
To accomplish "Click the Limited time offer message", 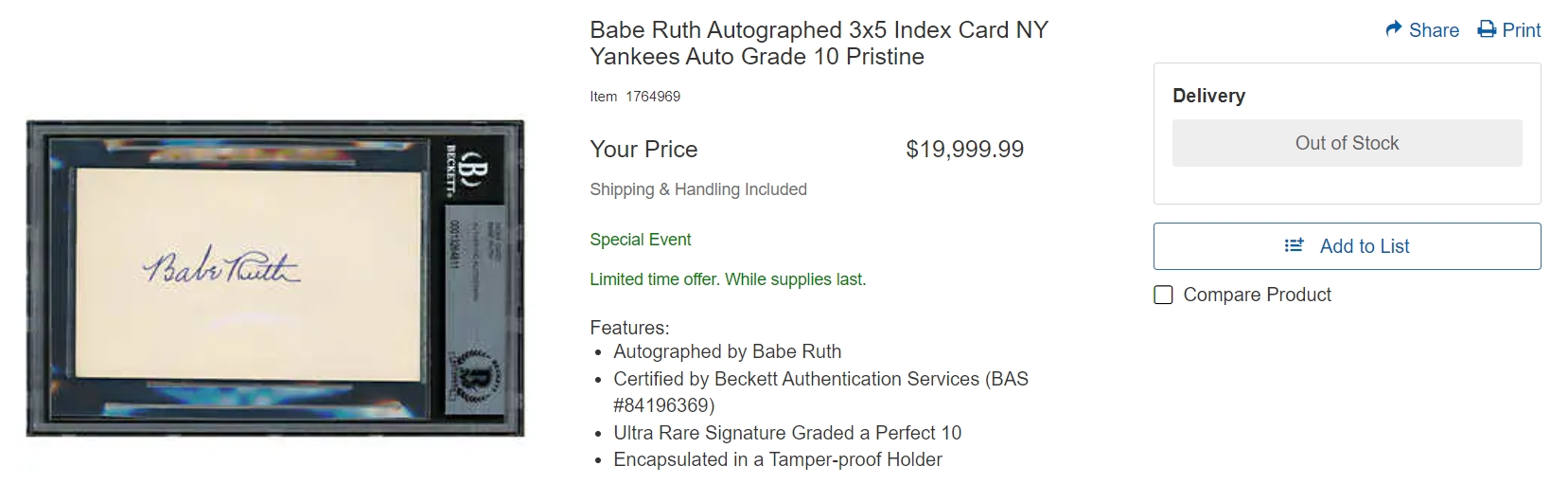I will point(728,279).
